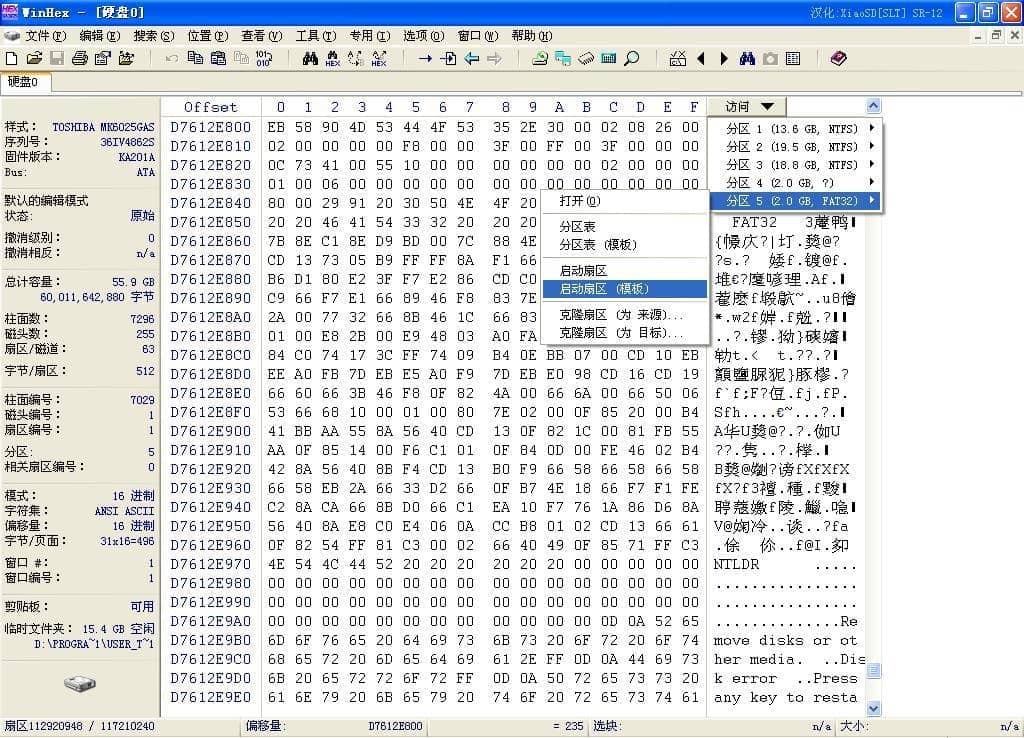Open the 访问 dropdown button

pyautogui.click(x=747, y=106)
